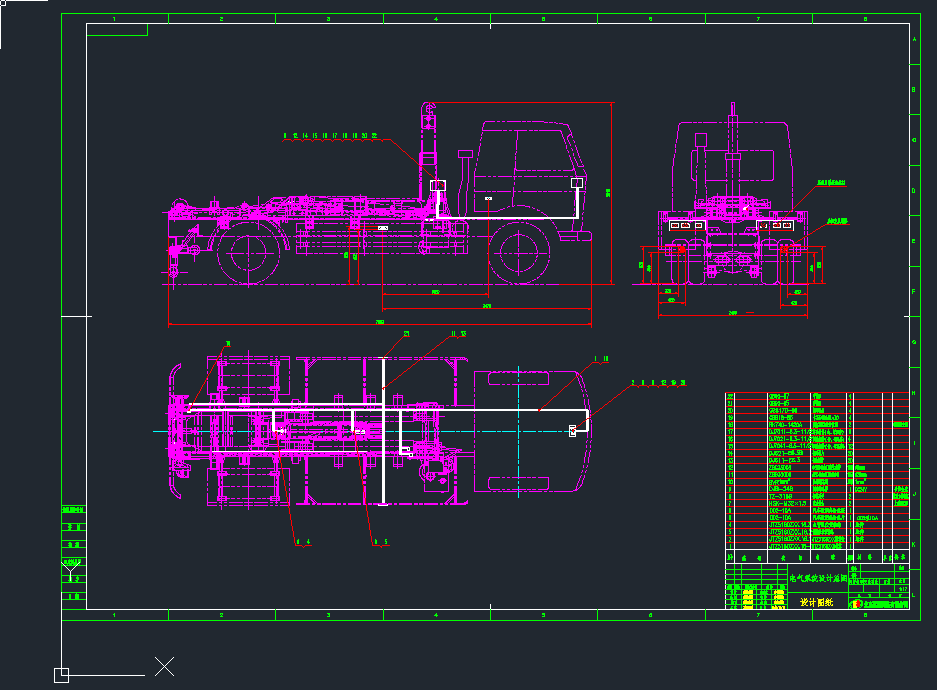Select the vertical height dimension beside cab
Screen dimensions: 937x690
point(609,192)
